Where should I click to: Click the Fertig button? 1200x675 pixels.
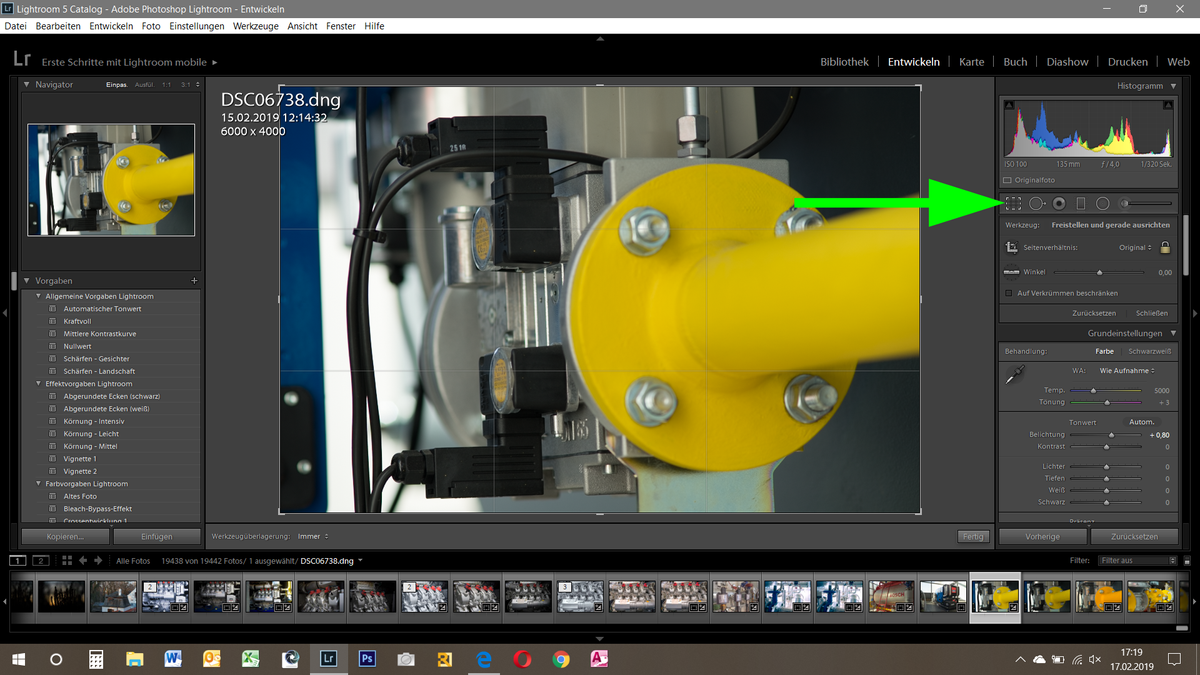[x=972, y=536]
